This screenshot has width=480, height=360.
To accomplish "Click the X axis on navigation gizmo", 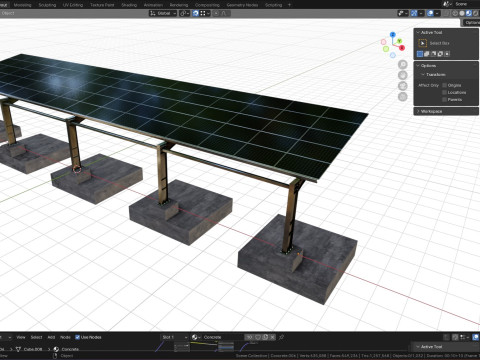I will point(402,48).
